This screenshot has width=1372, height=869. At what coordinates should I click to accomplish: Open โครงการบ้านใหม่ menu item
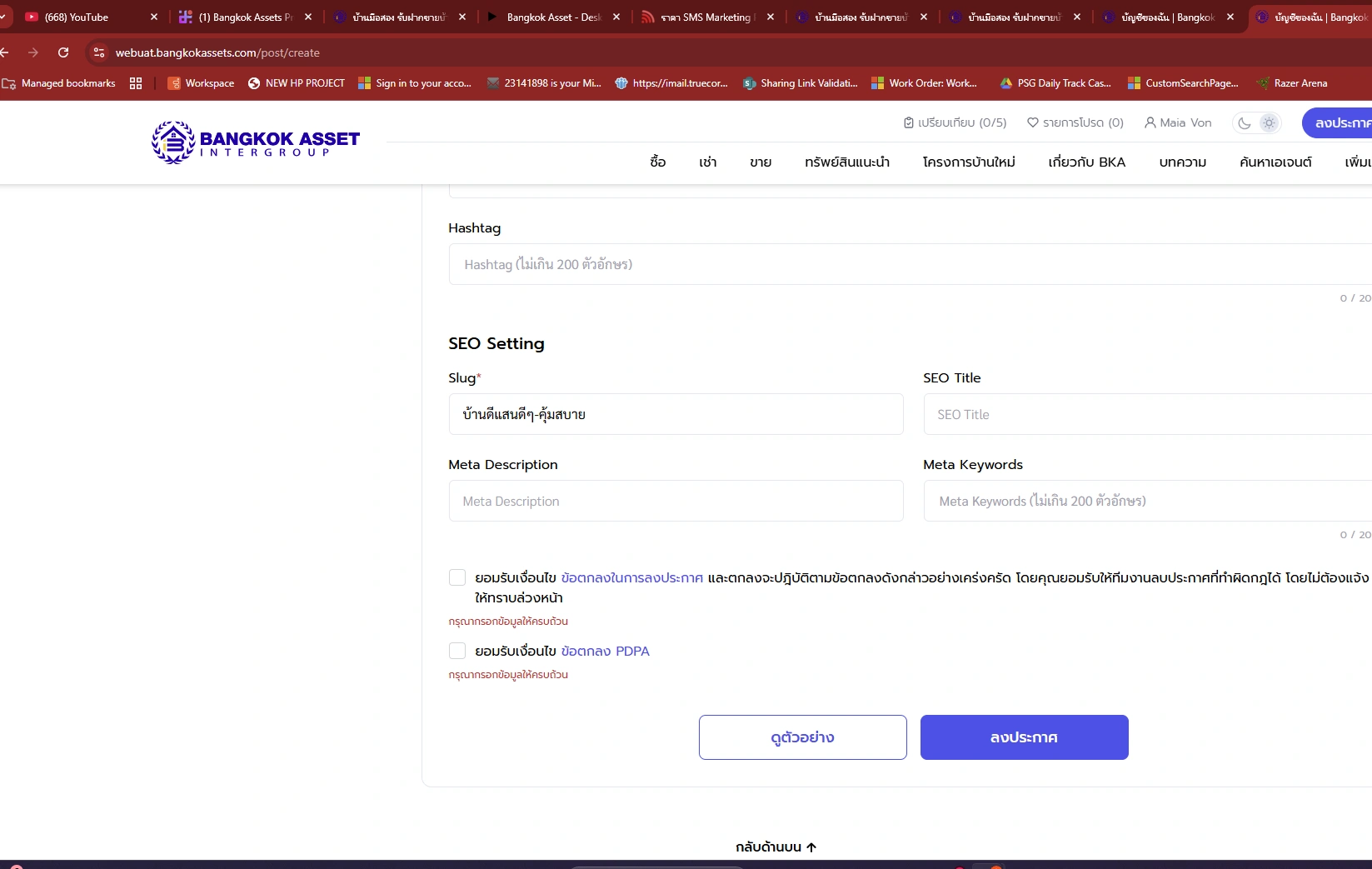(x=969, y=162)
